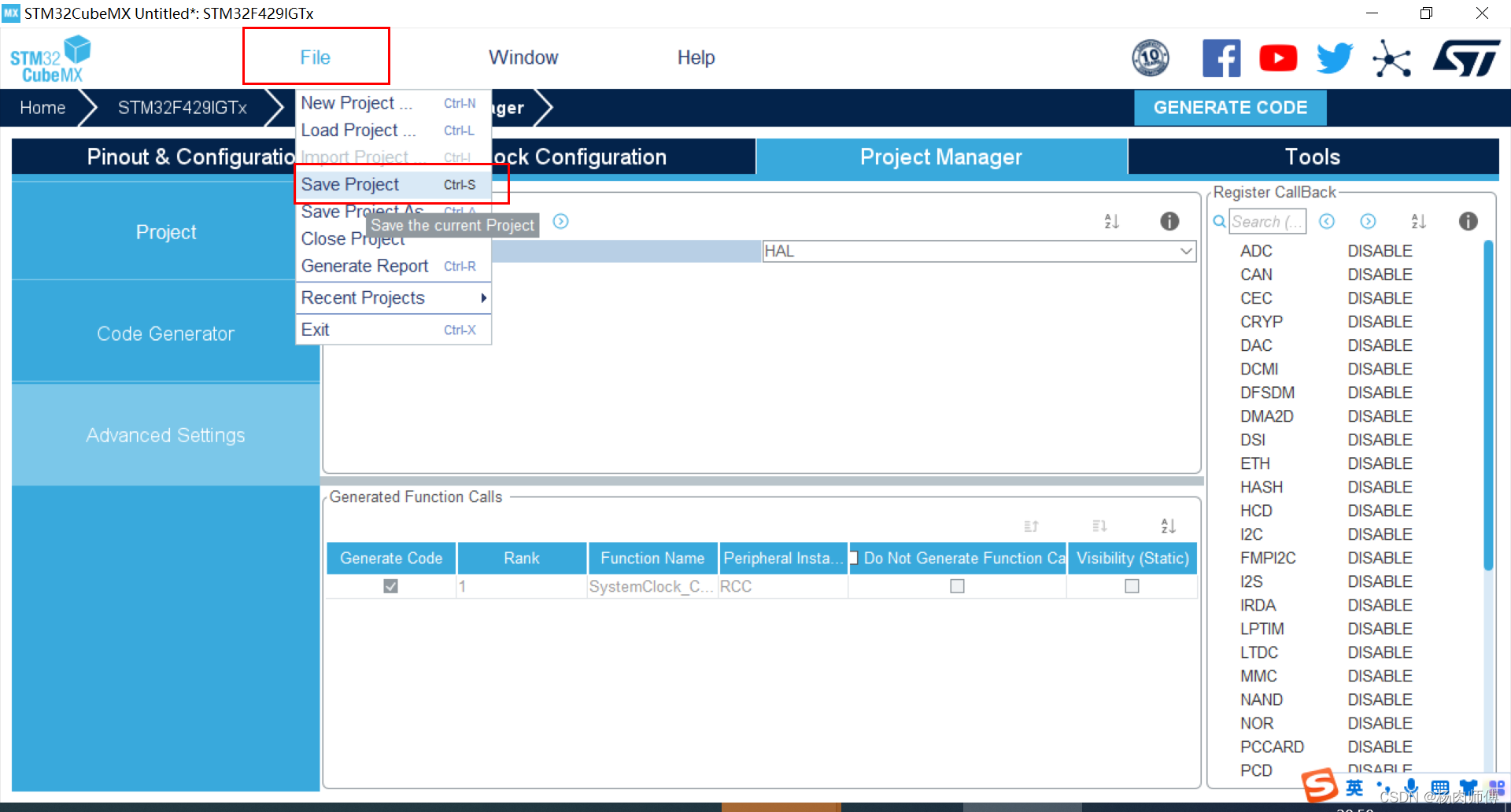This screenshot has height=812, width=1511.
Task: Toggle Generate Code checkbox for SystemClock
Action: coord(390,586)
